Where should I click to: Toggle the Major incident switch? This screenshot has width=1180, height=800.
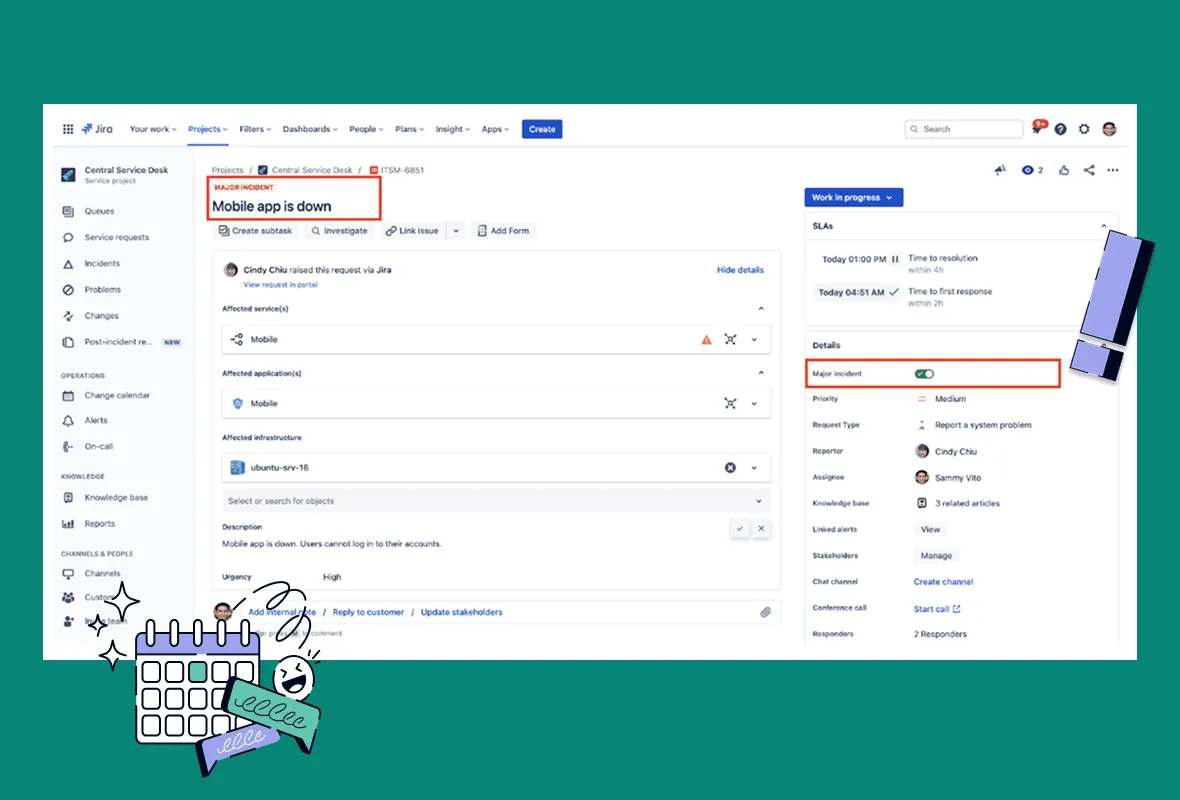click(x=924, y=374)
